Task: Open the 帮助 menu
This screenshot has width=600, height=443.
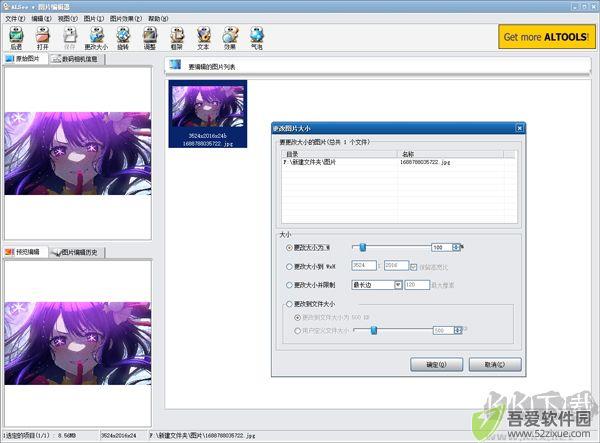Action: pyautogui.click(x=158, y=18)
